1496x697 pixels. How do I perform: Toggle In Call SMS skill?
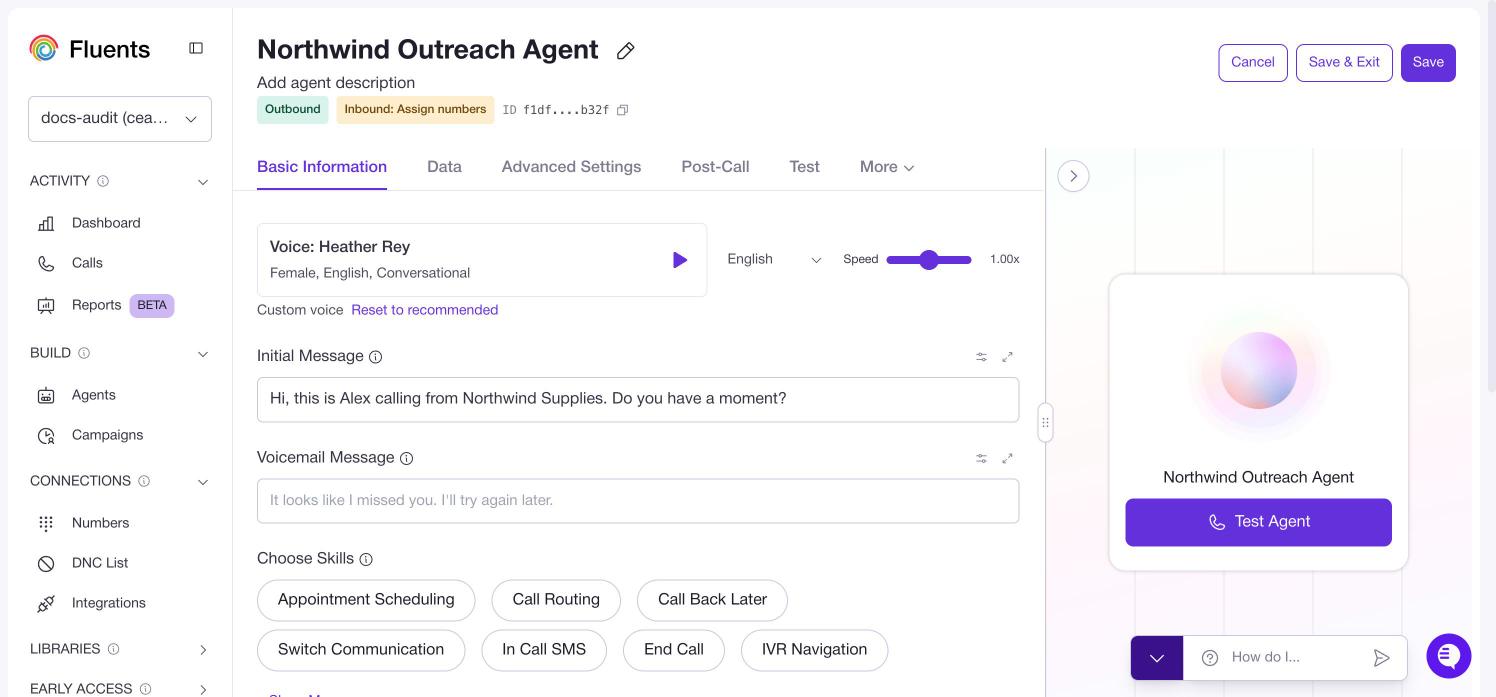tap(544, 650)
